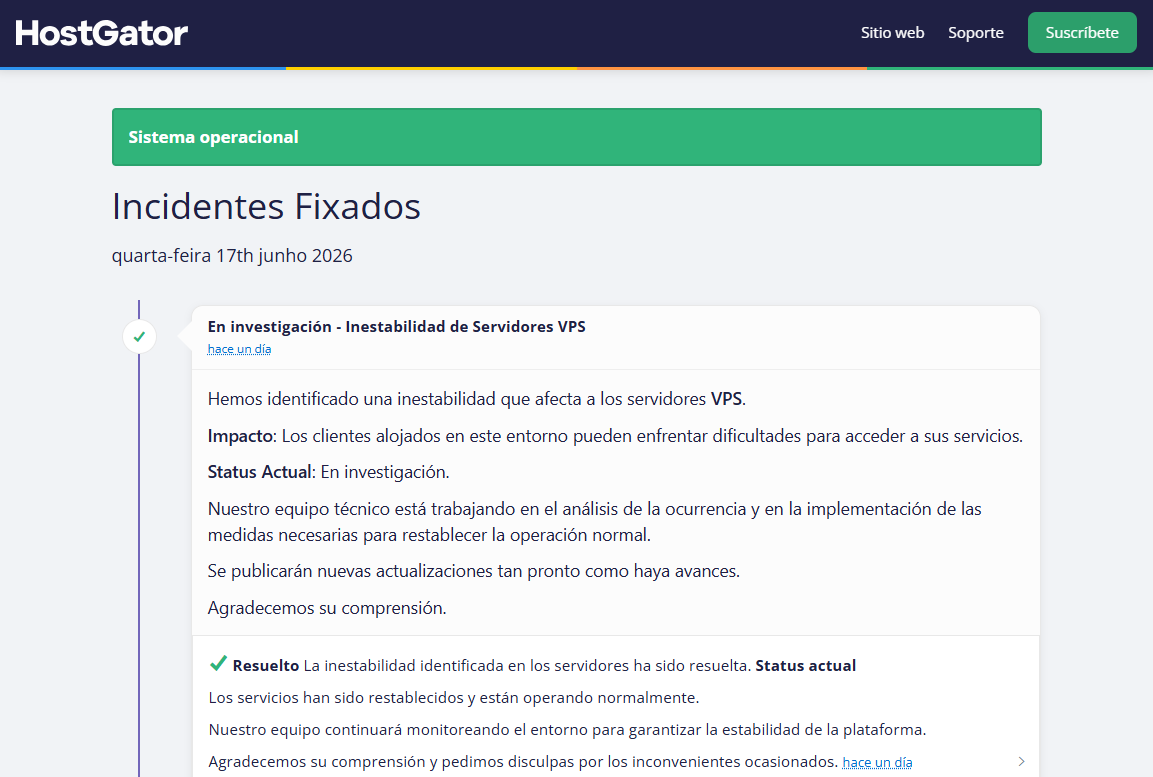The width and height of the screenshot is (1153, 777).
Task: Click the HostGator logo
Action: click(101, 33)
